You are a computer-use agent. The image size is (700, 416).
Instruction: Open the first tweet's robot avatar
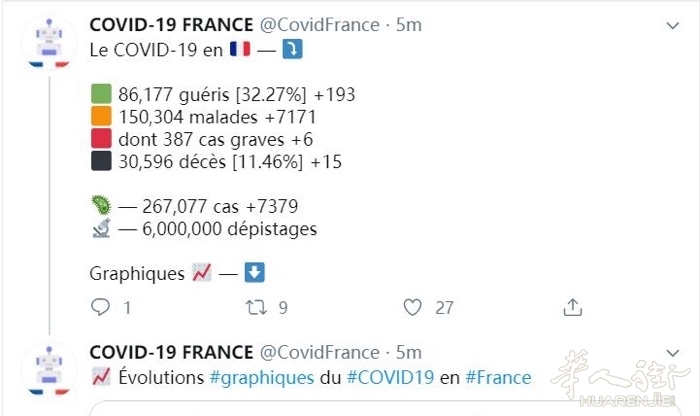(49, 42)
